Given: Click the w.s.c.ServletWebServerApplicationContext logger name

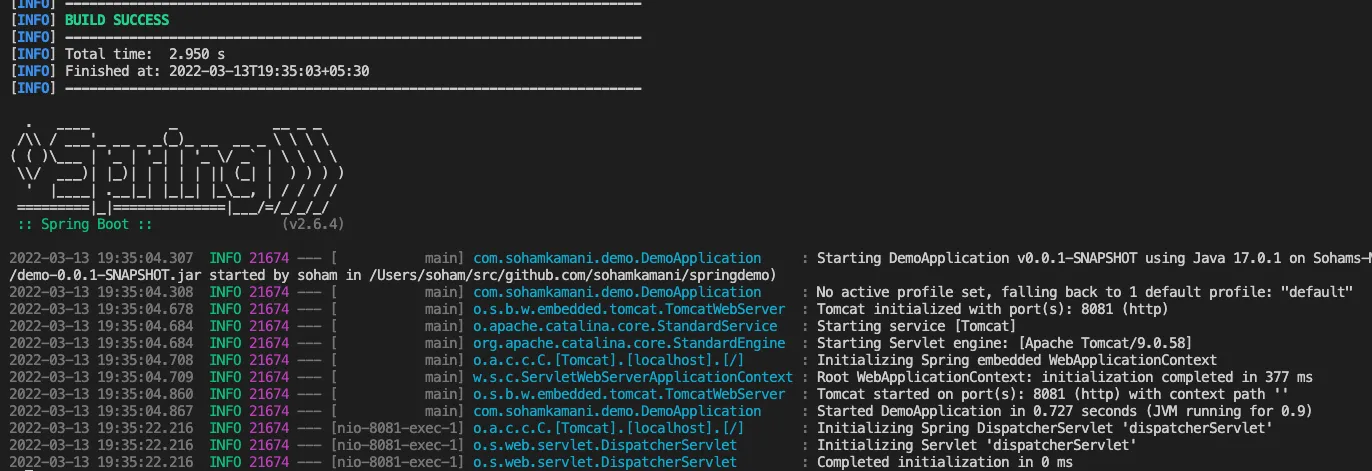Looking at the screenshot, I should (632, 377).
